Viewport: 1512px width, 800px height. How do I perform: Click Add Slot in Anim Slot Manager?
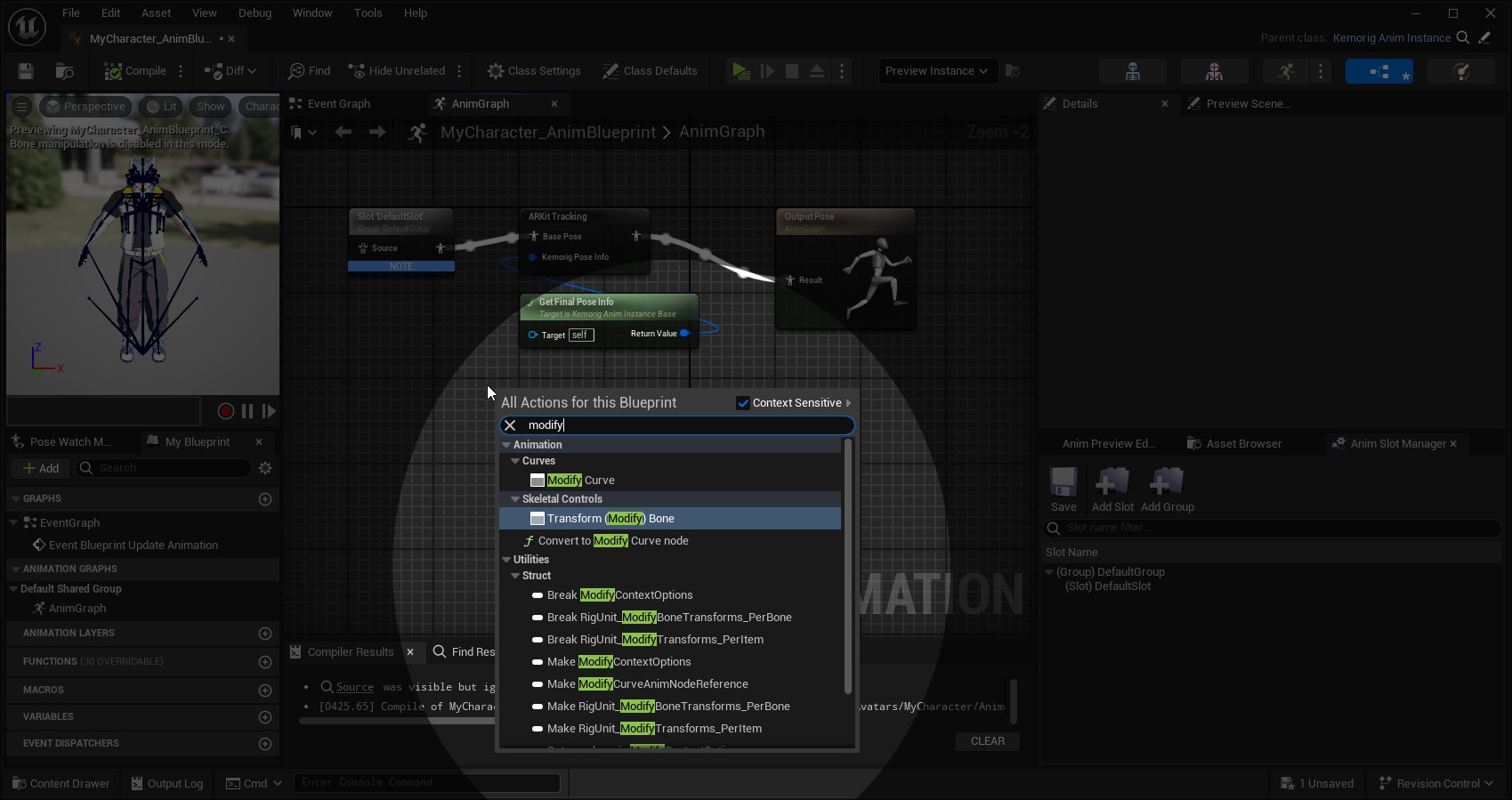[1112, 490]
